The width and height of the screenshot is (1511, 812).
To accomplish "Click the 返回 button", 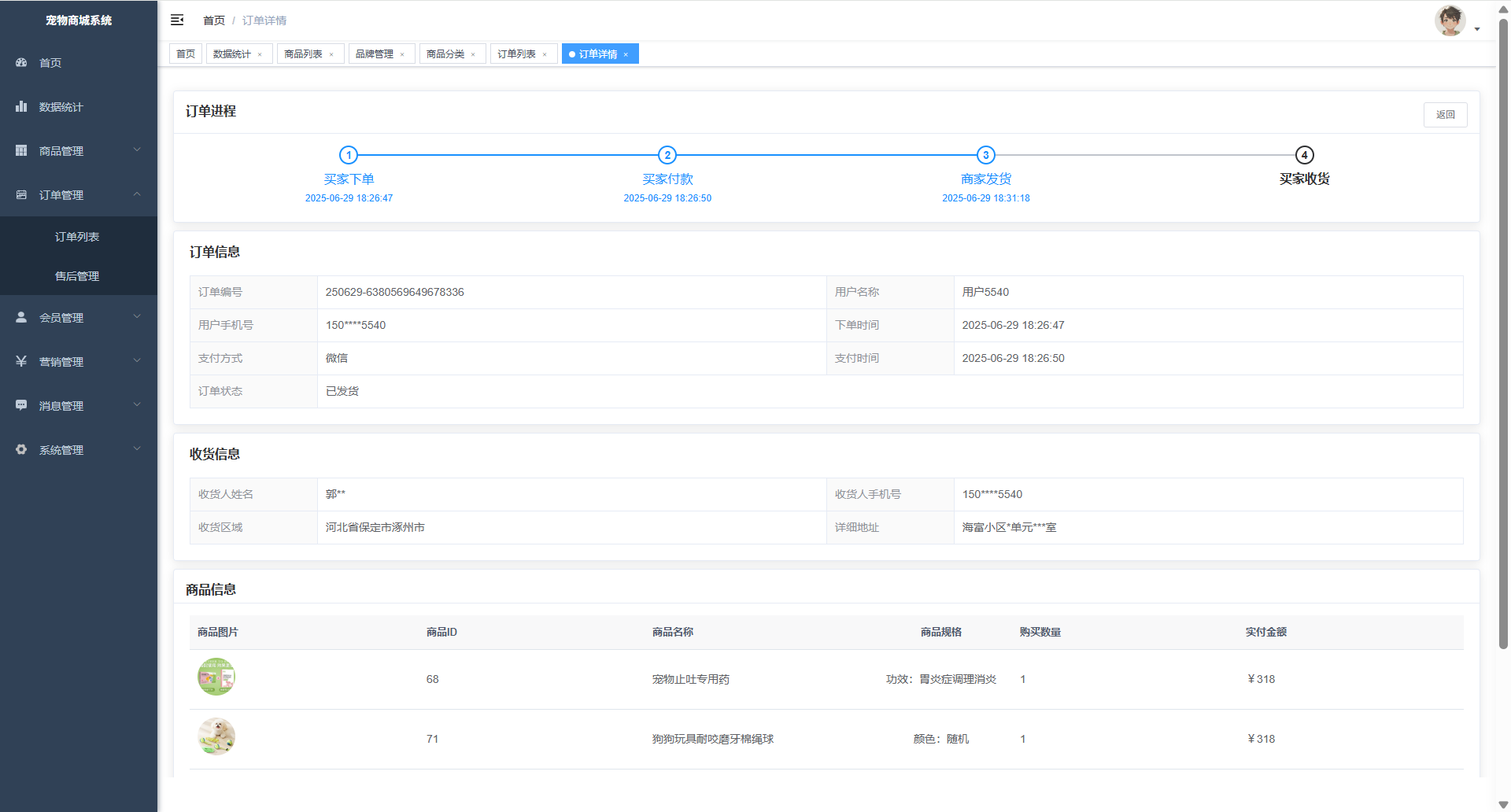I will [1445, 115].
